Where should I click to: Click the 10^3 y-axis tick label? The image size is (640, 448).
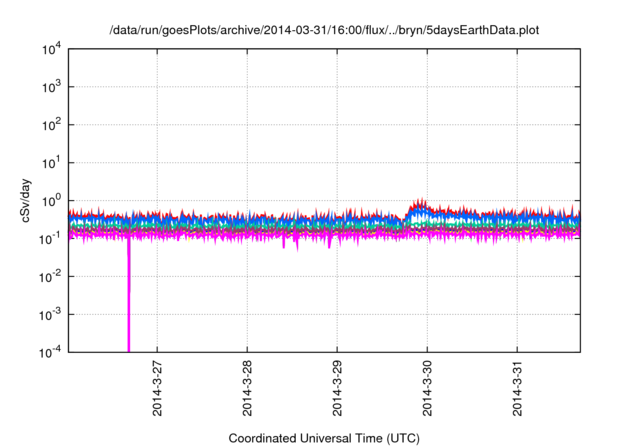pos(51,87)
